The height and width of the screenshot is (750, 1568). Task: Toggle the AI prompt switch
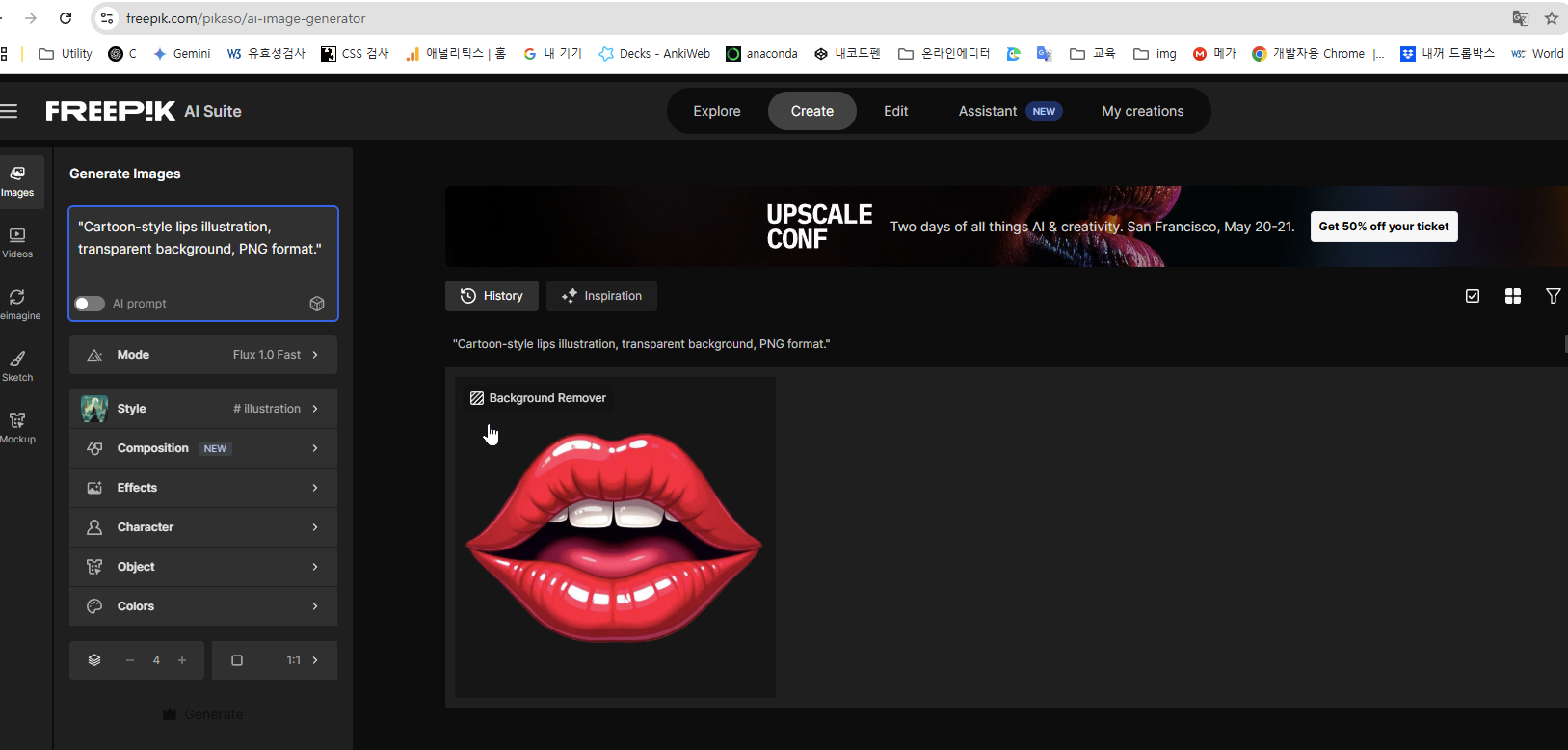click(x=90, y=304)
